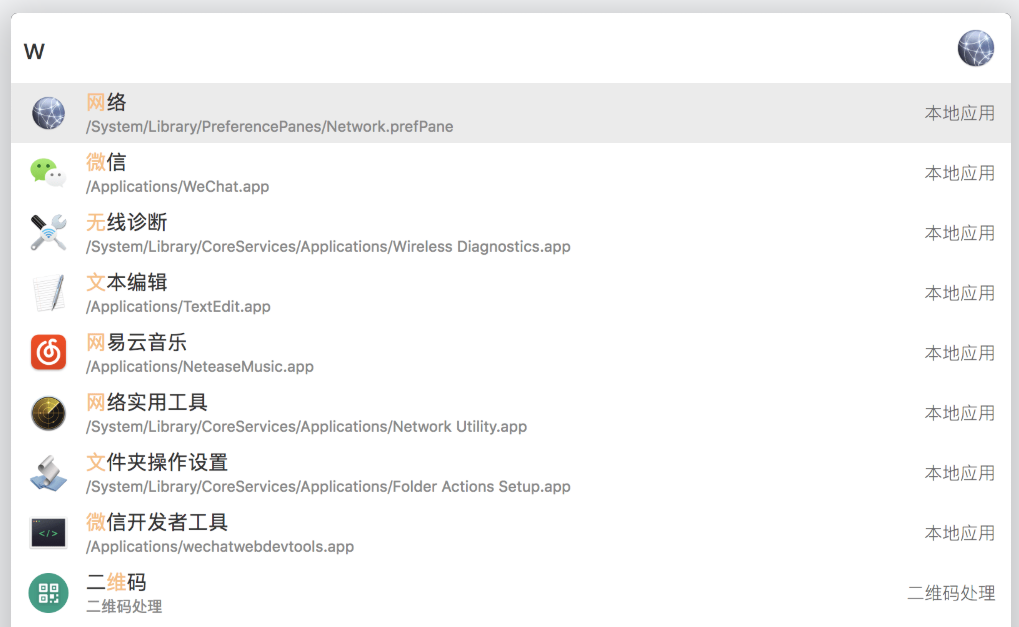The image size is (1019, 627).
Task: Click the globe icon beside the search field
Action: click(975, 48)
